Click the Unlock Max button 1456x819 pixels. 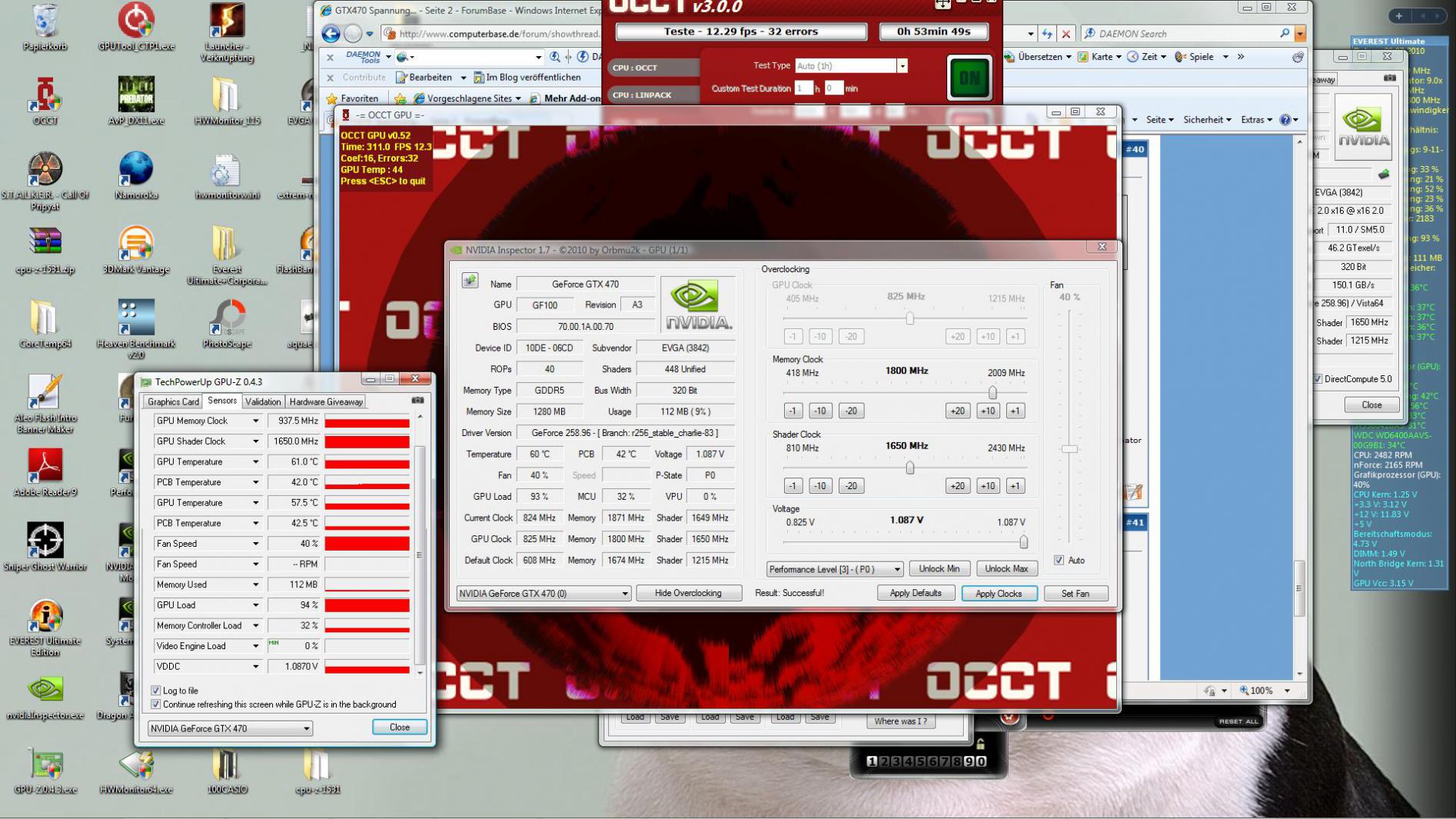coord(1006,568)
